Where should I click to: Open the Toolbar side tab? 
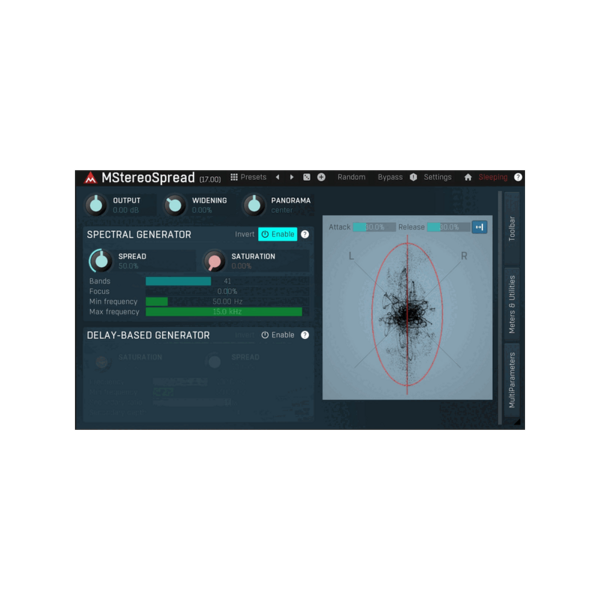coord(512,229)
